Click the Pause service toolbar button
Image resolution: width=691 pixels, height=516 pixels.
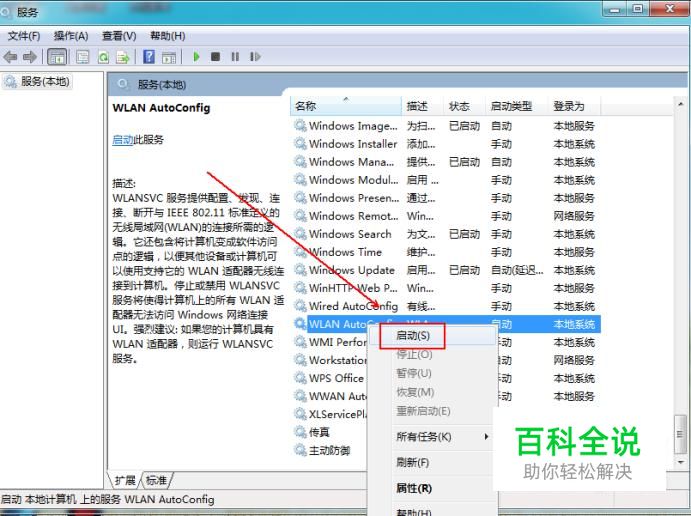point(235,56)
